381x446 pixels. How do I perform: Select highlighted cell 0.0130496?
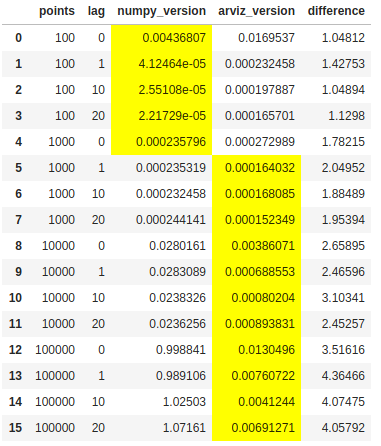coord(256,350)
